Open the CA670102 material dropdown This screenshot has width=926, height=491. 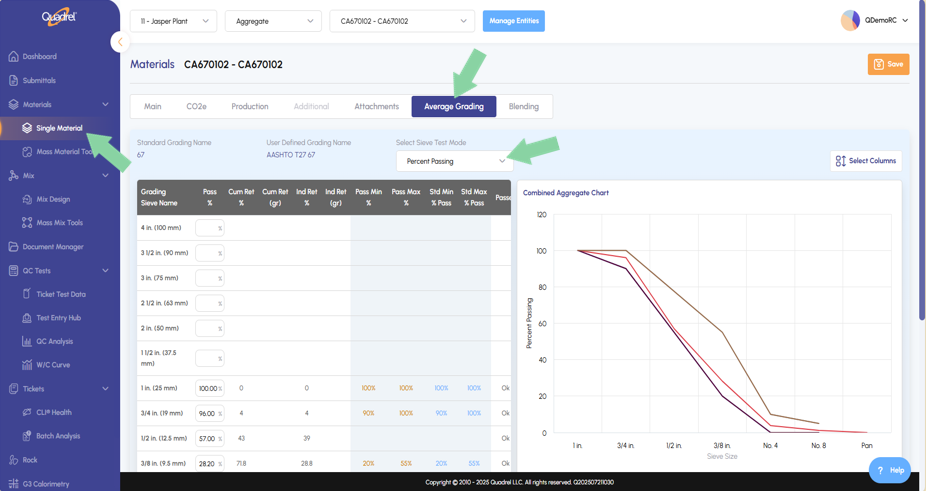[x=402, y=21]
